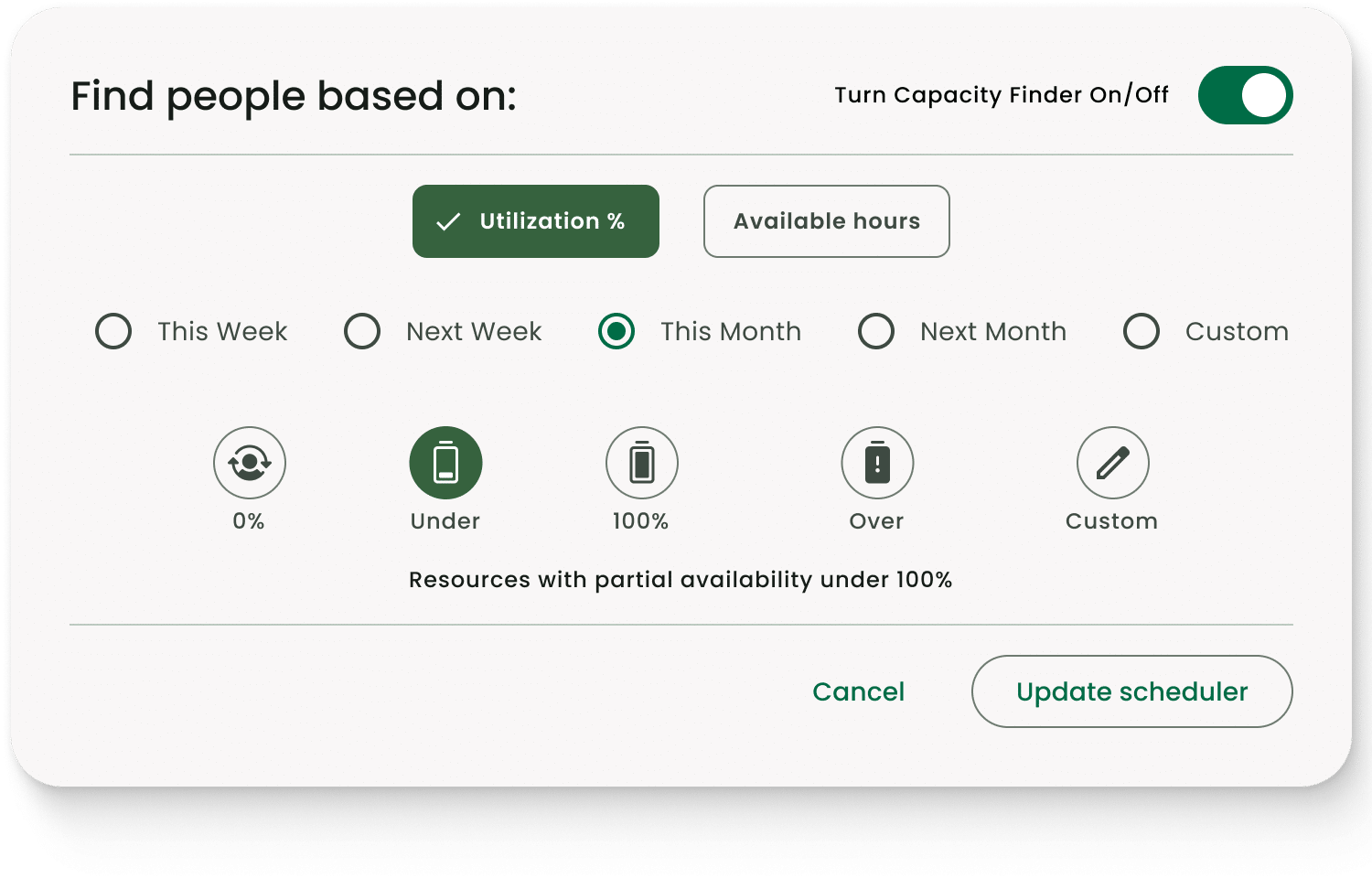Select the Over capacity battery icon

[876, 463]
